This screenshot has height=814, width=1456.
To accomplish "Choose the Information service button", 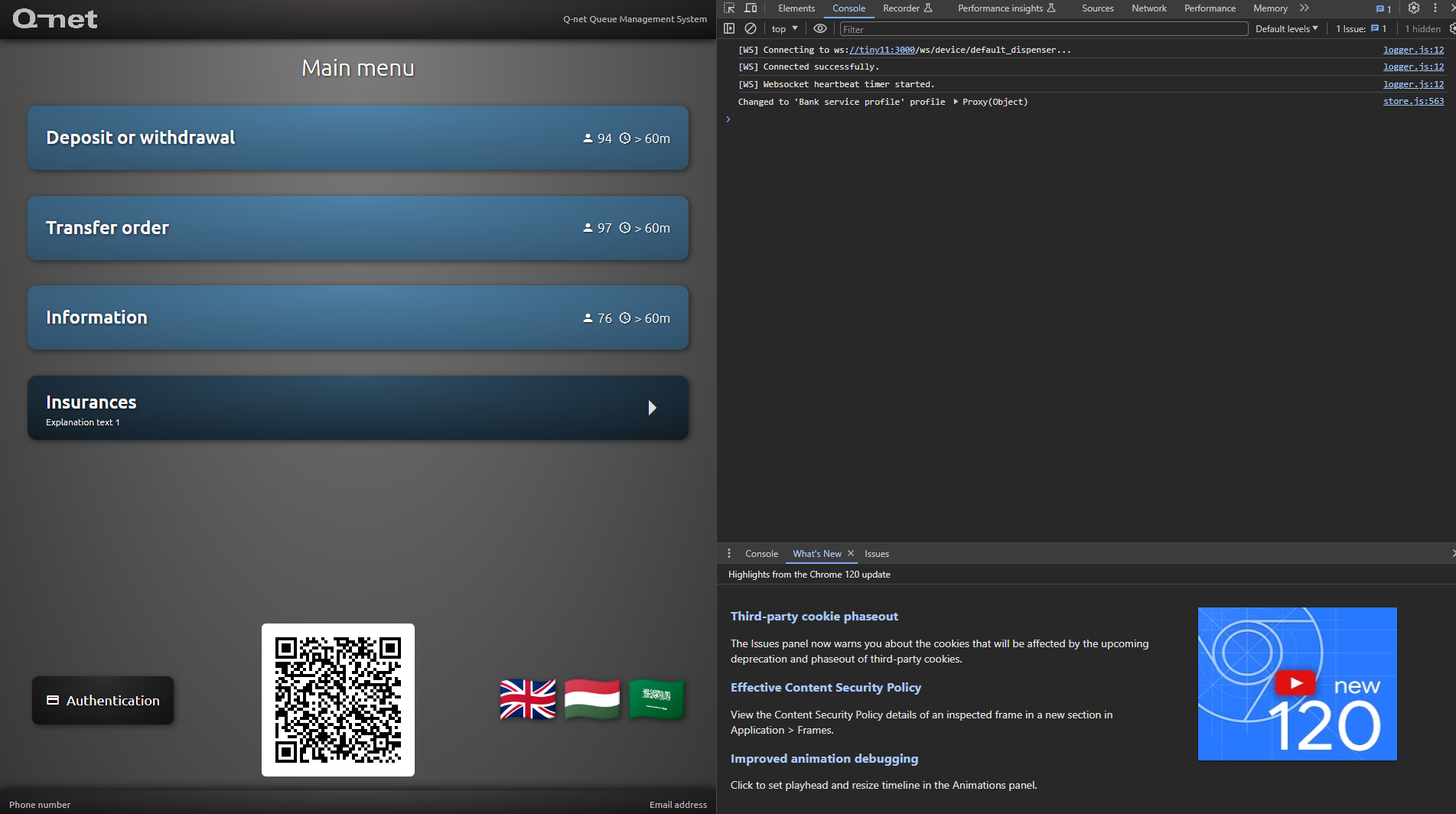I will [x=358, y=317].
